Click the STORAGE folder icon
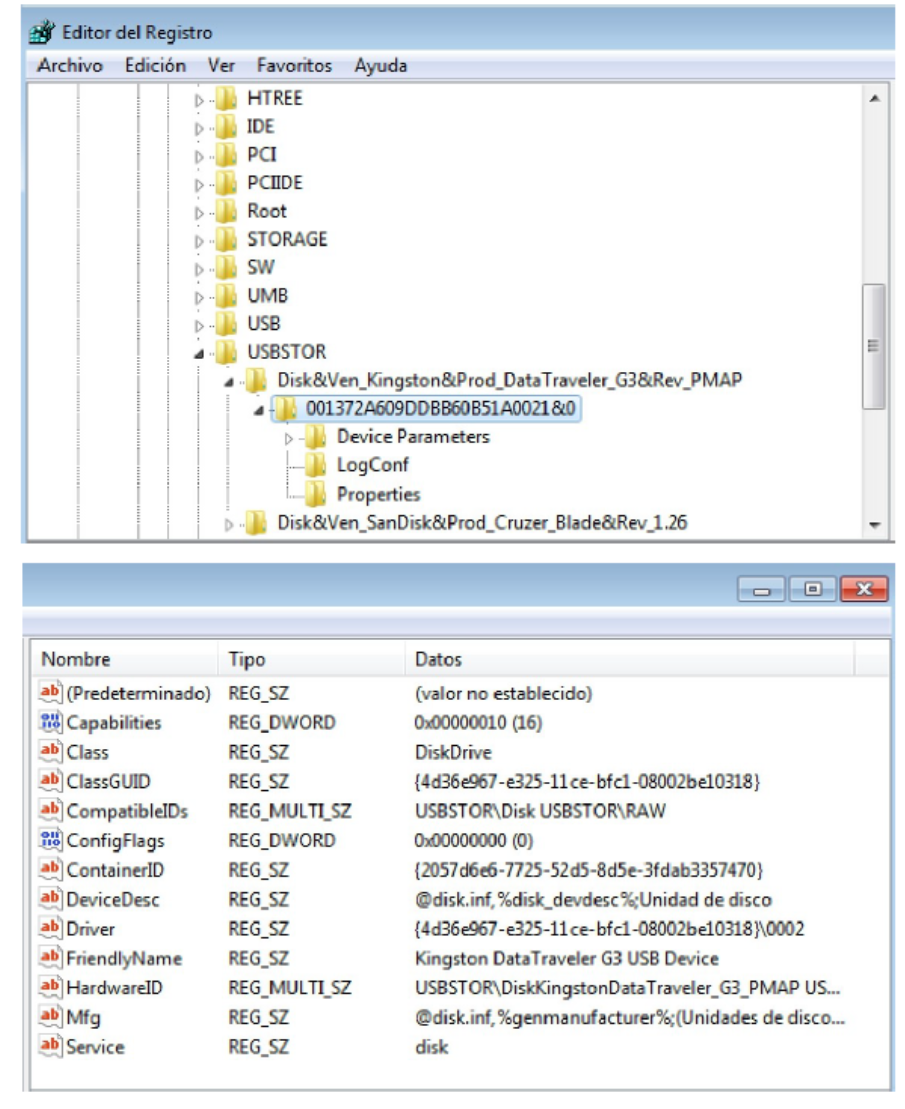 click(226, 240)
